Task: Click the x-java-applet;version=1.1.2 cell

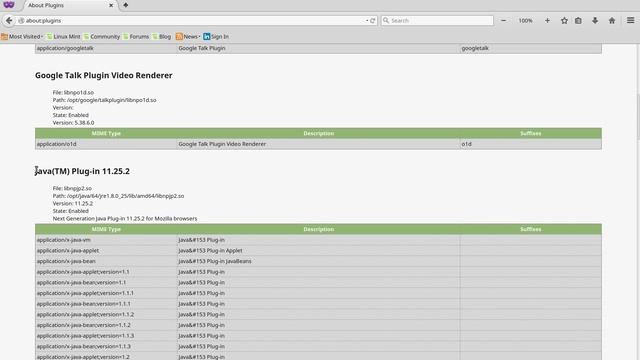Action: coord(106,314)
